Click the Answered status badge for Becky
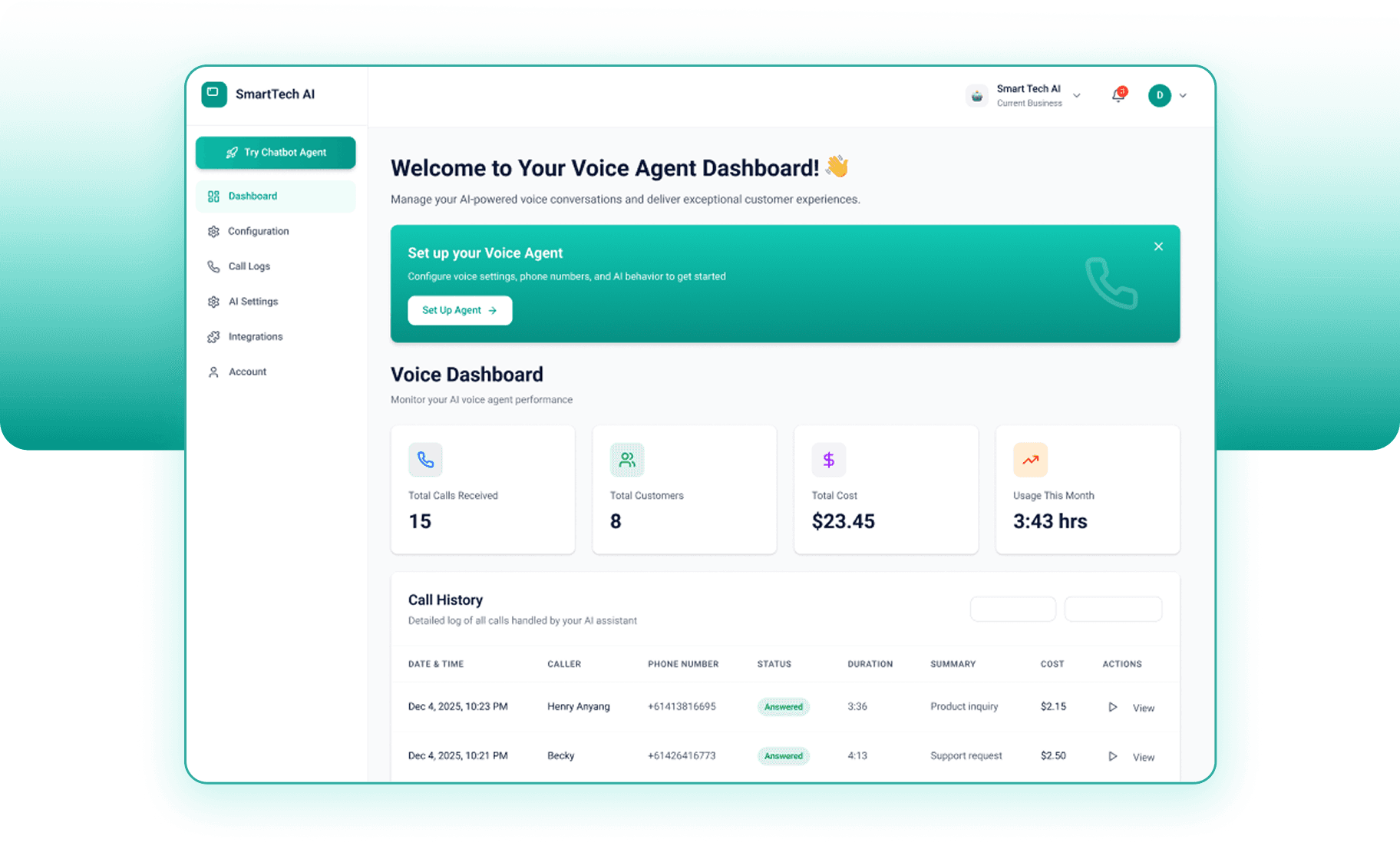Viewport: 1400px width, 849px height. click(783, 755)
